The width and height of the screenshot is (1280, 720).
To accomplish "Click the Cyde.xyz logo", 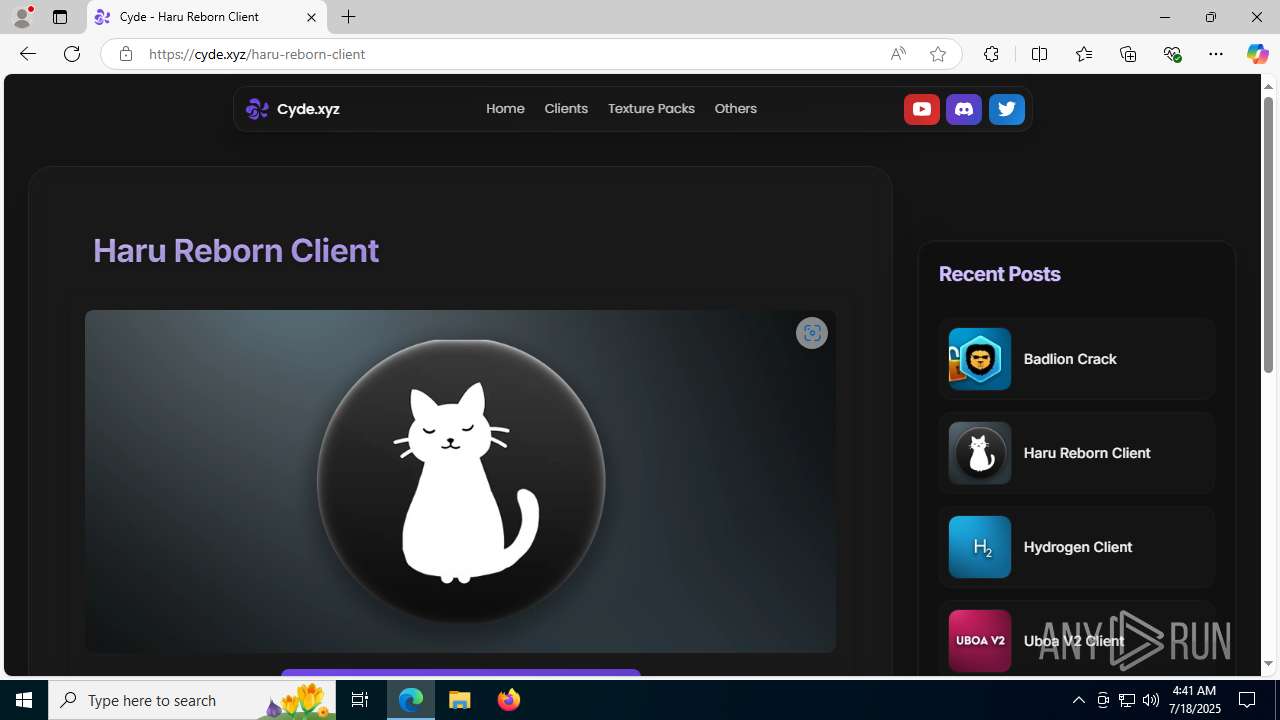I will [x=293, y=109].
